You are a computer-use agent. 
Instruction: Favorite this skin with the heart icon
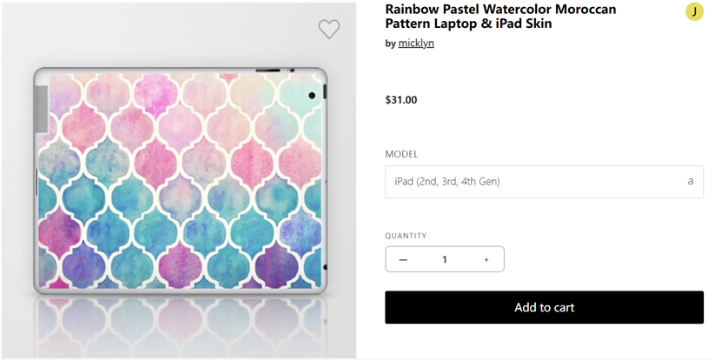329,29
